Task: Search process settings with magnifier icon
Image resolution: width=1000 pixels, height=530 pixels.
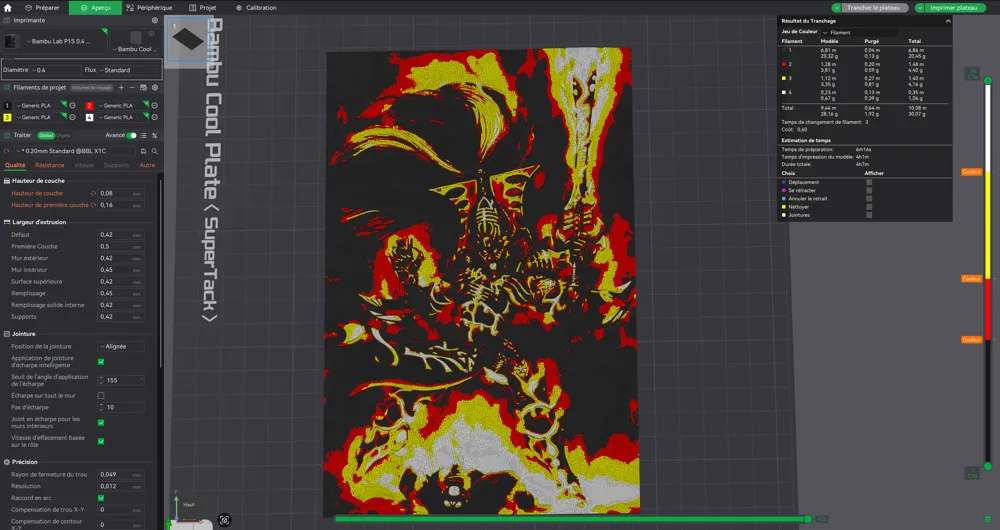Action: 154,151
